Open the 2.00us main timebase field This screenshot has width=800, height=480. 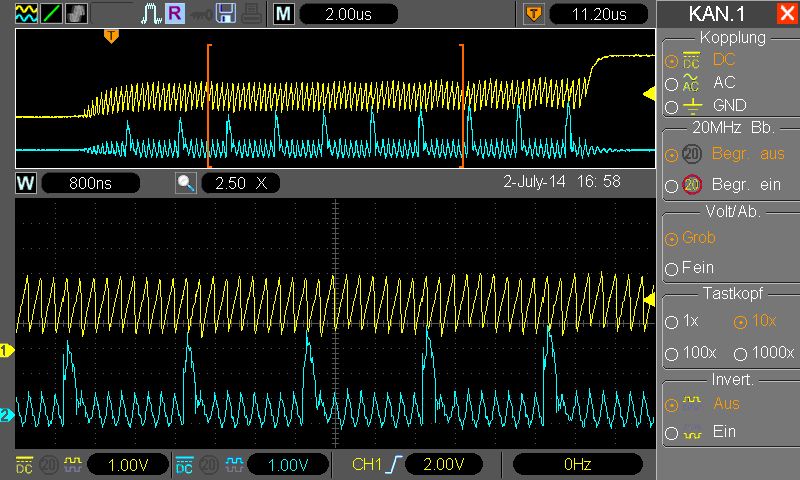pyautogui.click(x=347, y=14)
